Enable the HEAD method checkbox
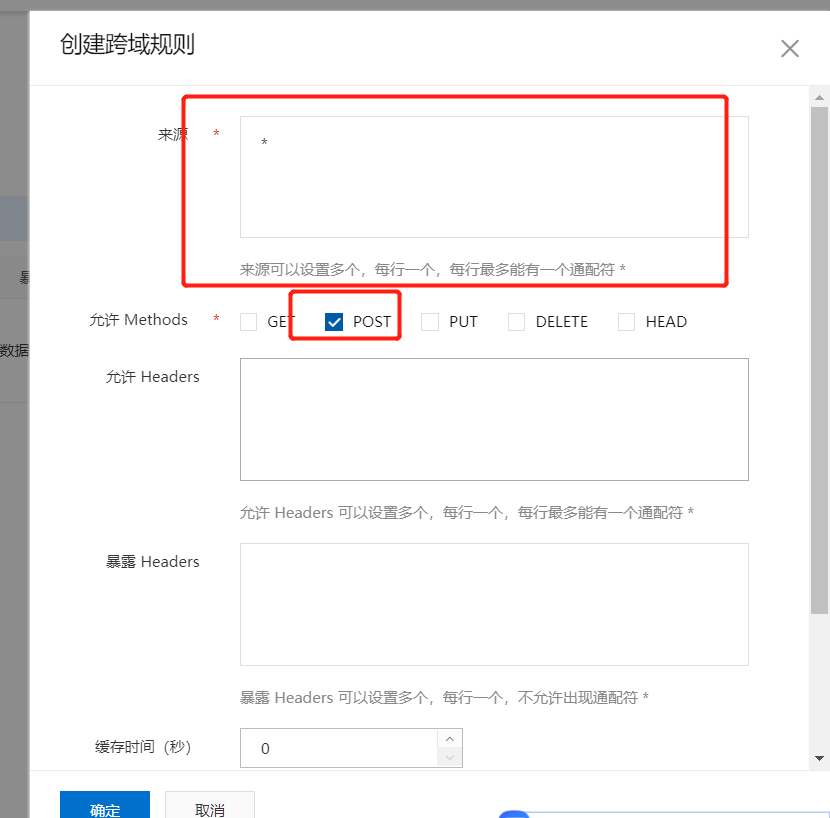The image size is (830, 818). [x=626, y=321]
